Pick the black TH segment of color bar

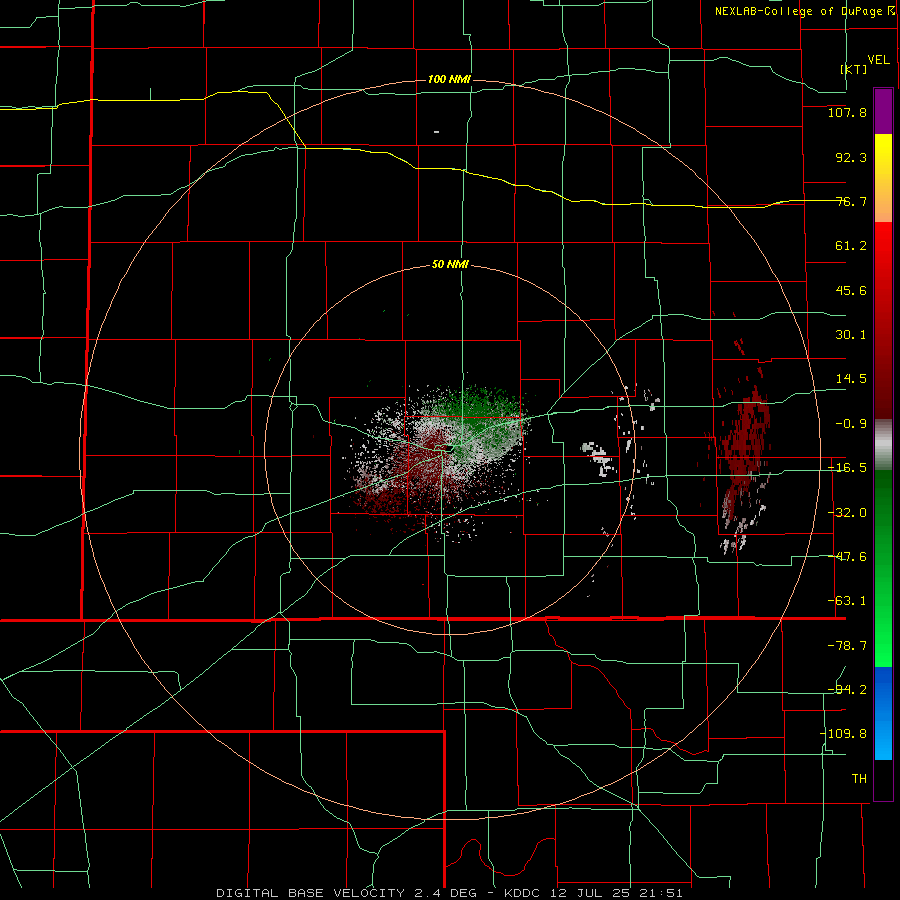point(883,779)
